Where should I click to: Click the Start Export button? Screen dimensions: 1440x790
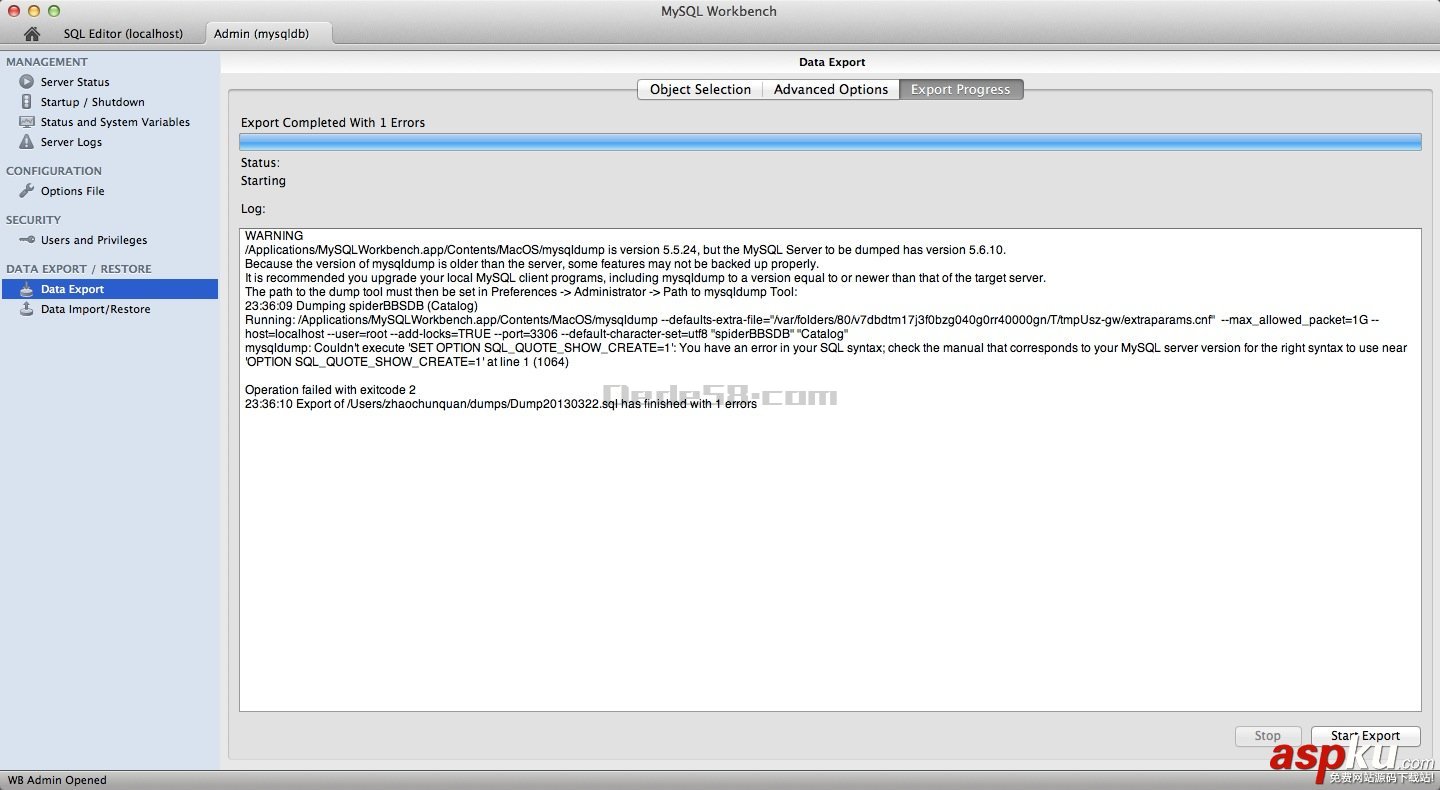(x=1365, y=736)
